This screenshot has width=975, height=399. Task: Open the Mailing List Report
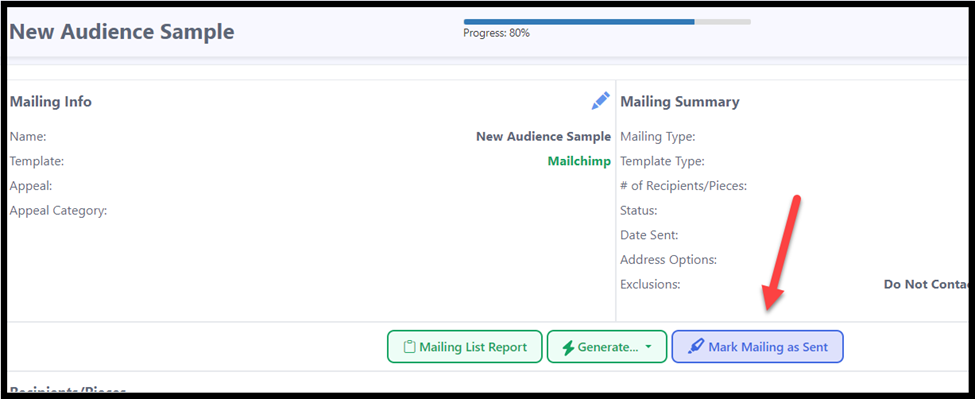pyautogui.click(x=464, y=347)
